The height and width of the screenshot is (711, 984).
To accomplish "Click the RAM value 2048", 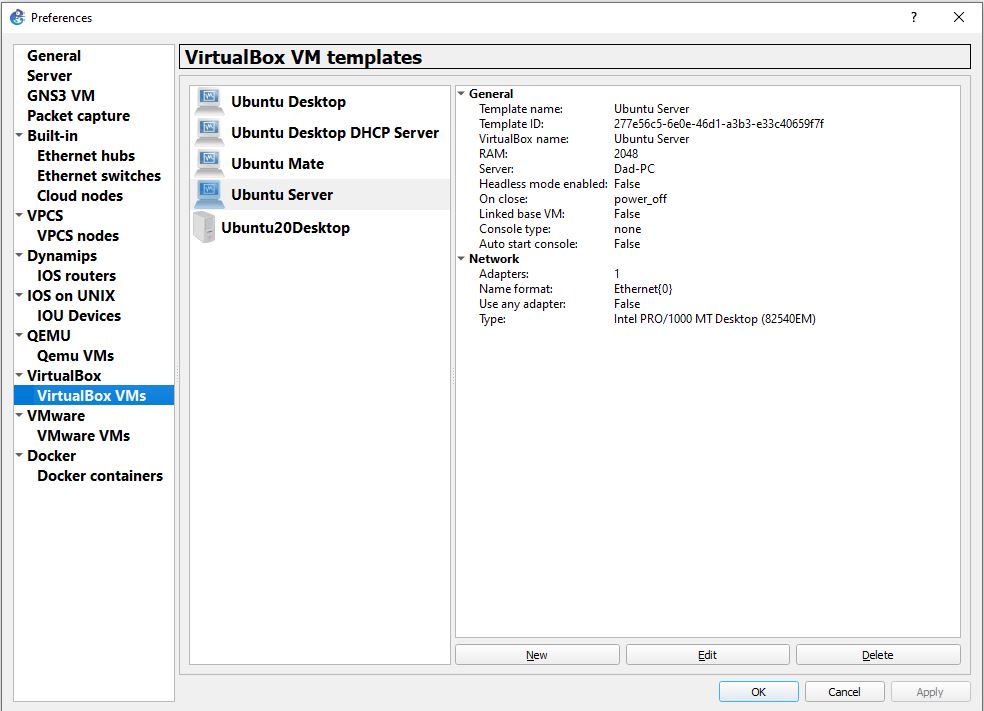I will point(626,154).
